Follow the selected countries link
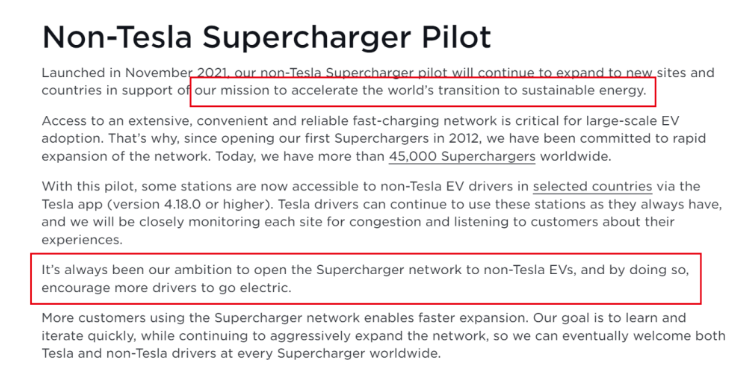Viewport: 742px width, 371px height. pos(592,186)
